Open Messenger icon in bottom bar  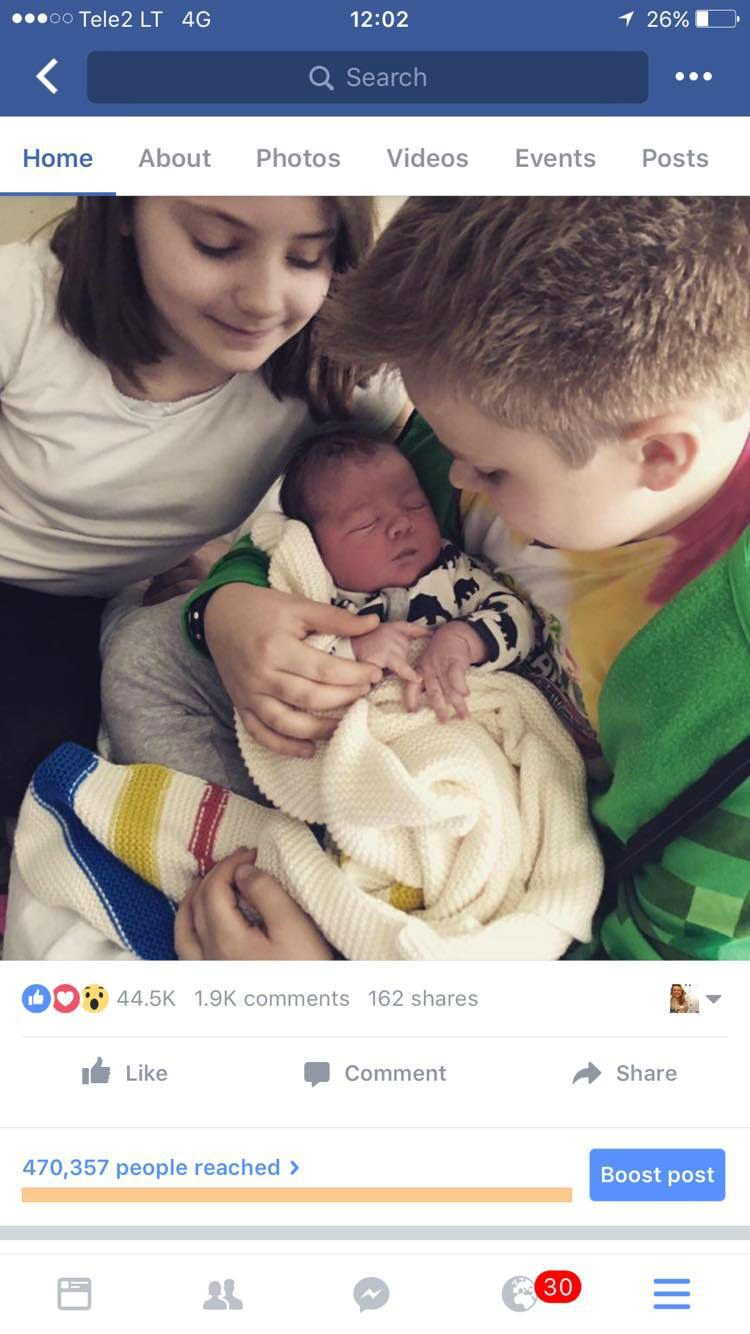point(371,1294)
